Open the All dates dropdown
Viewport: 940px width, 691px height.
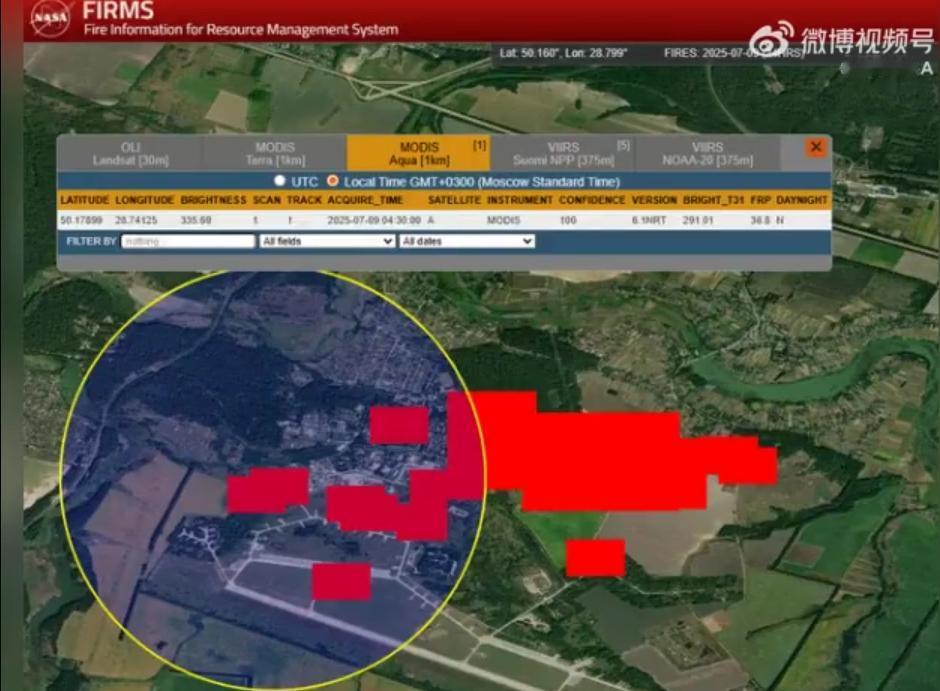pos(466,241)
